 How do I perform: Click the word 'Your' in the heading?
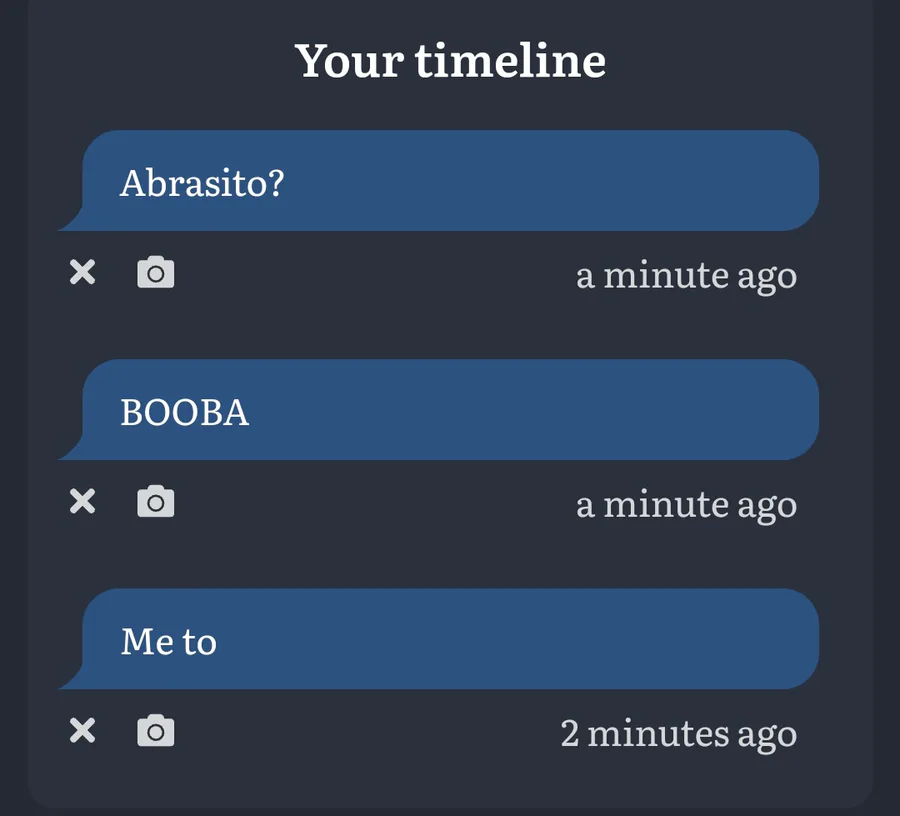click(x=350, y=61)
